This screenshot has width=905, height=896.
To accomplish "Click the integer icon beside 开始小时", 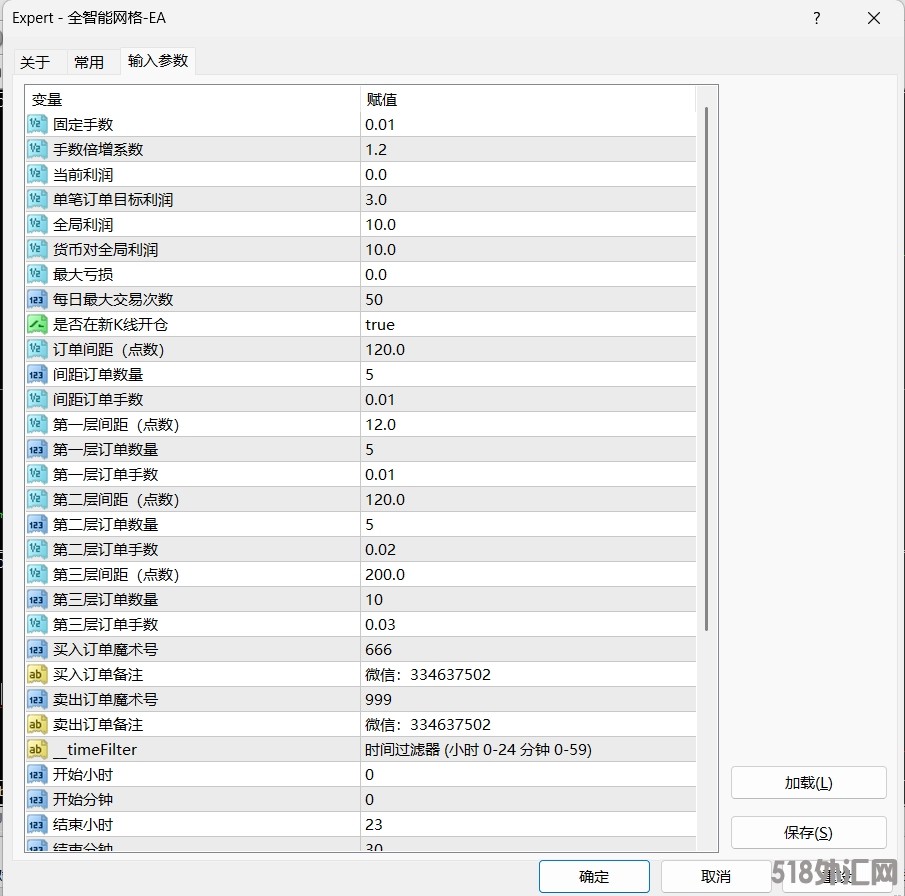I will (x=38, y=774).
